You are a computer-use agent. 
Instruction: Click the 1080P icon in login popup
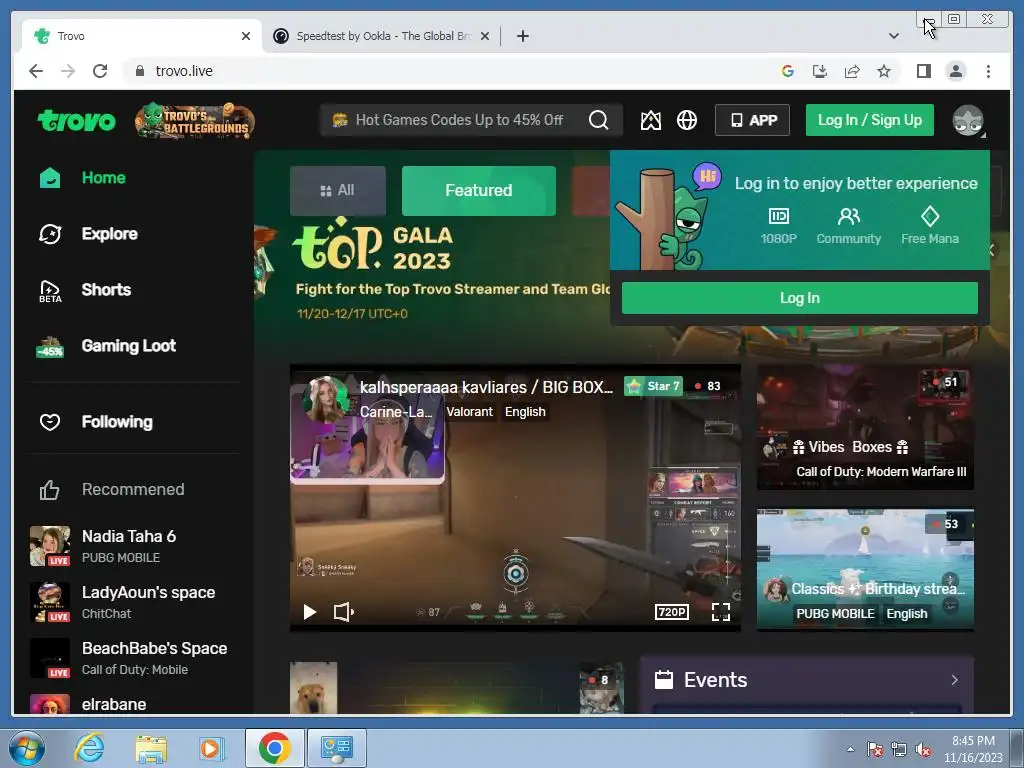778,216
